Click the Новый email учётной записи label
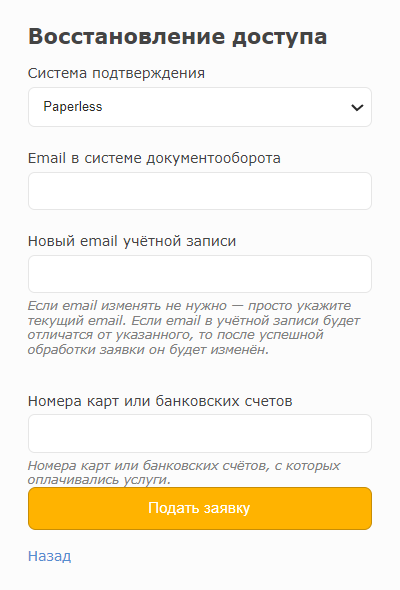This screenshot has width=400, height=590. coord(132,241)
